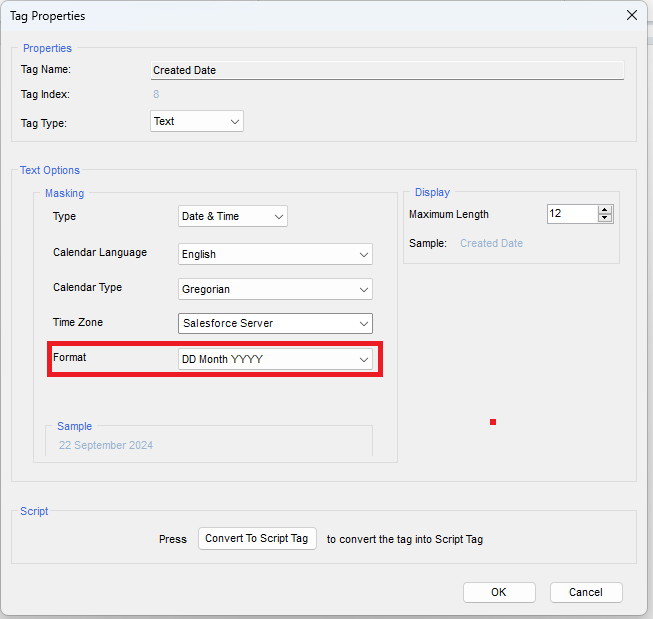Confirm changes with the OK button

(x=498, y=592)
